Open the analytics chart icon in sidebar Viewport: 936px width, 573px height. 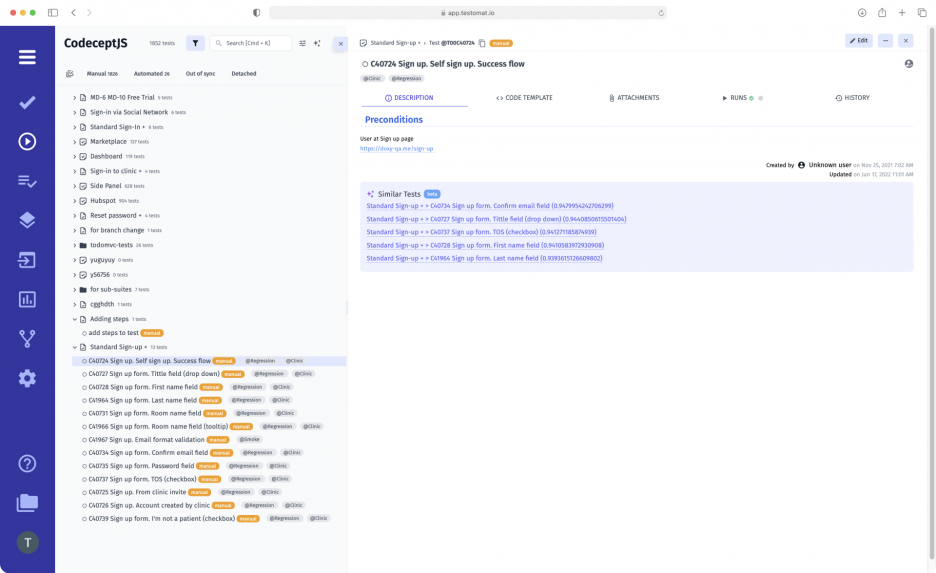(x=27, y=299)
